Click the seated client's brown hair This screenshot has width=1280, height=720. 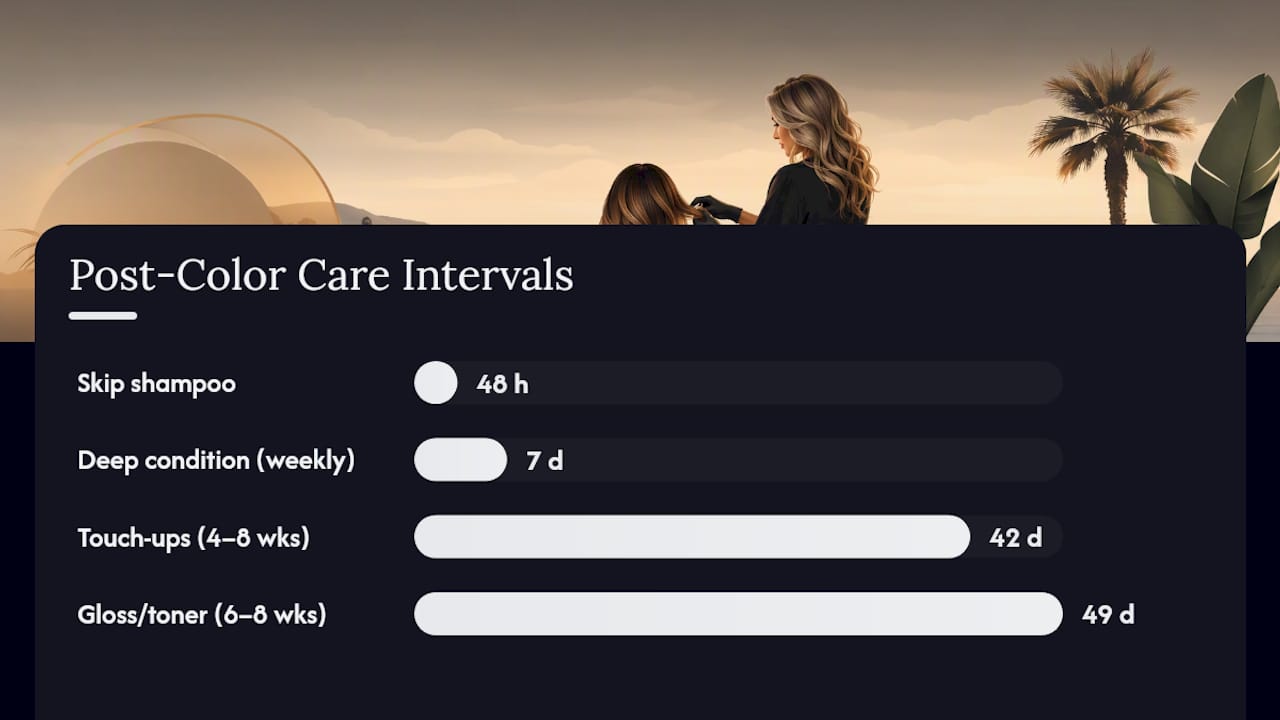pyautogui.click(x=647, y=196)
